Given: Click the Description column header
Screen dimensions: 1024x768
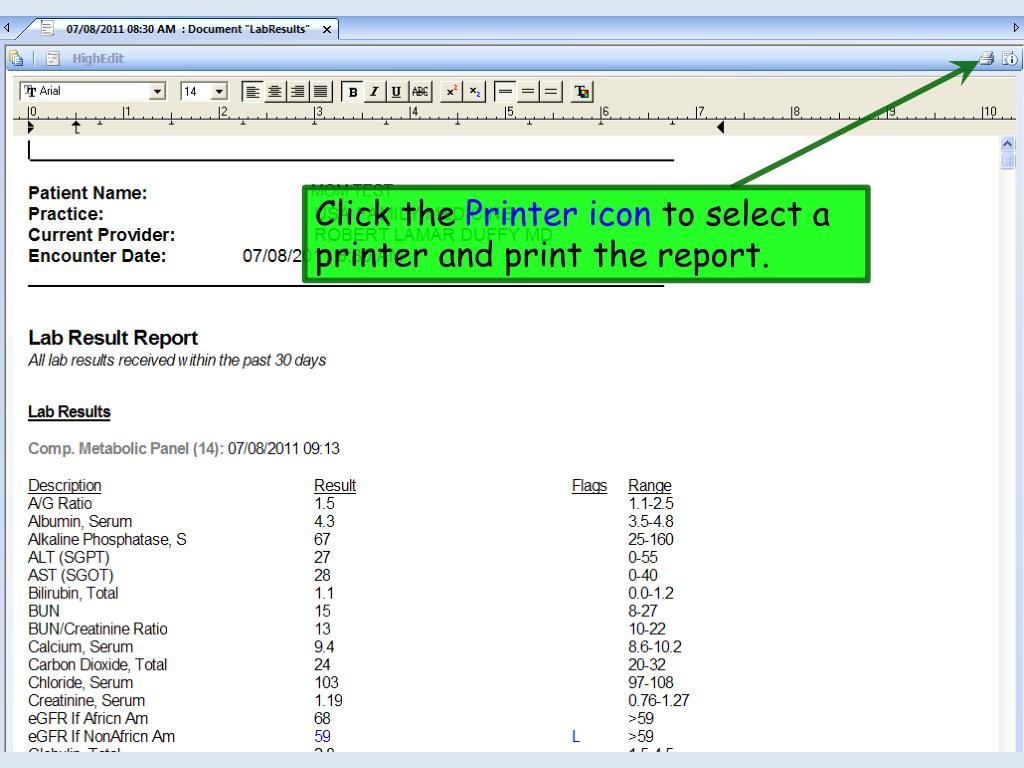Looking at the screenshot, I should 65,485.
